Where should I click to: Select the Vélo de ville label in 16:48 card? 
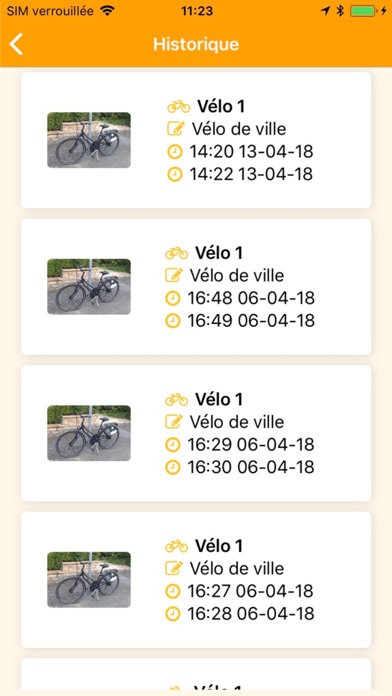(237, 276)
